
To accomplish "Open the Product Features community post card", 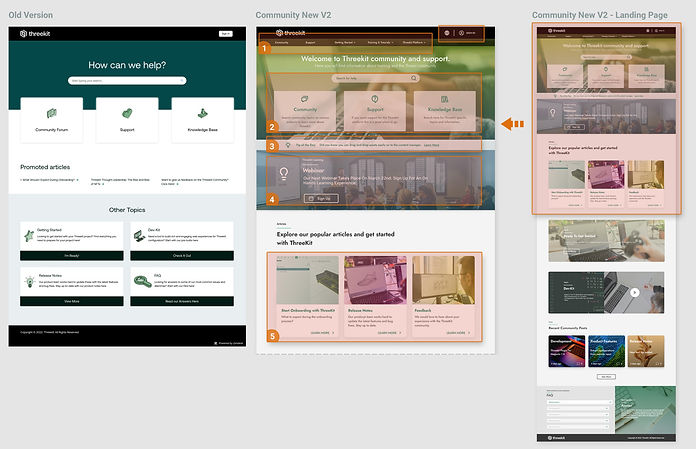I will 606,351.
